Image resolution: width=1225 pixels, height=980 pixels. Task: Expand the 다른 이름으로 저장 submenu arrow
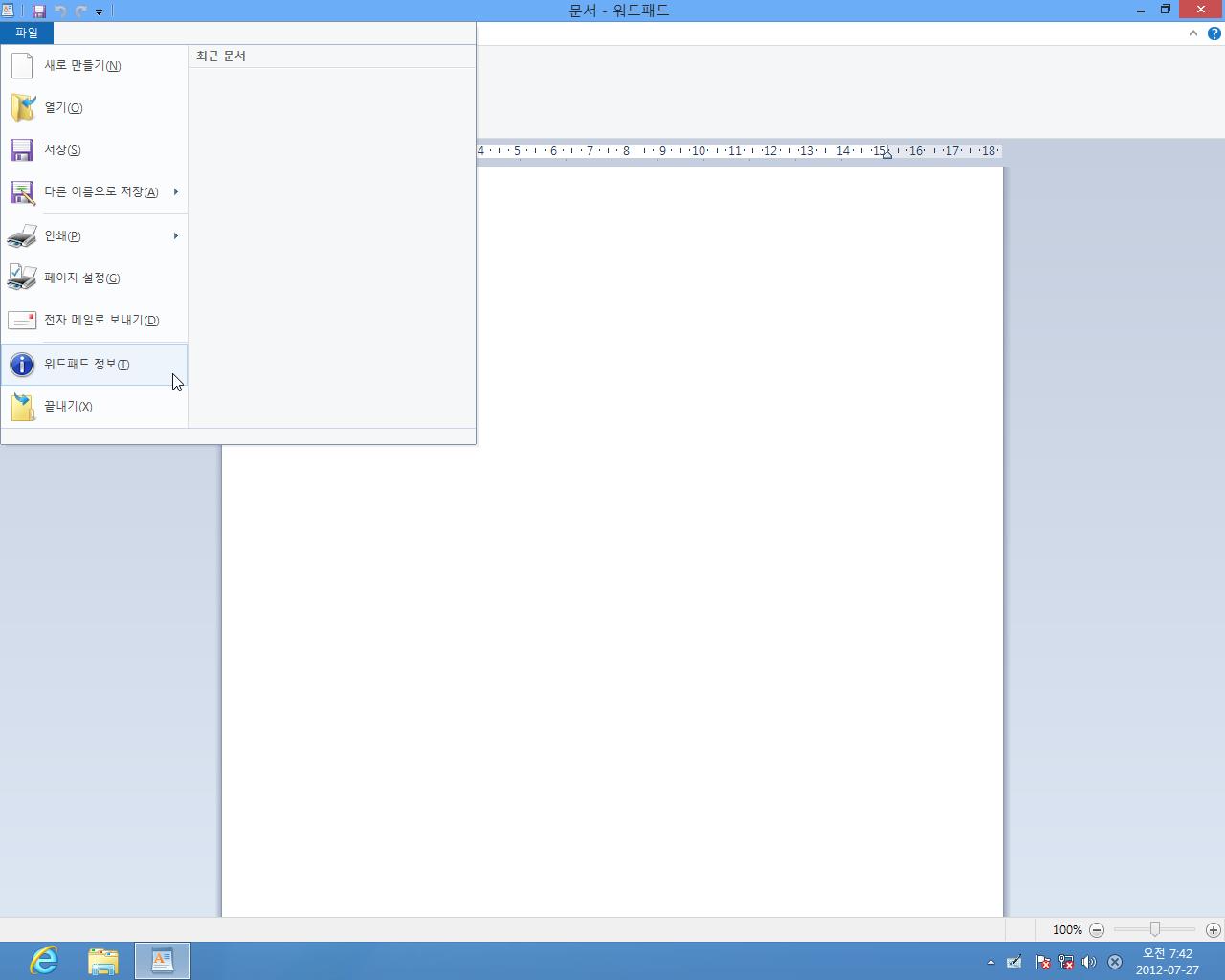[x=176, y=192]
